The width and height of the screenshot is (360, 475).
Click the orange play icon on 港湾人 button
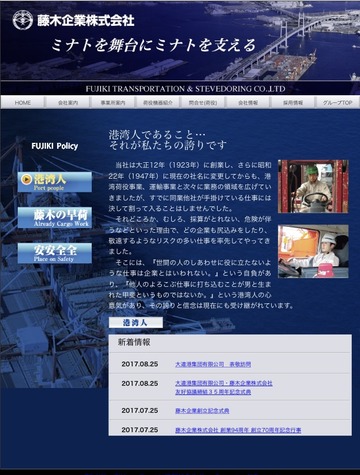coord(26,179)
